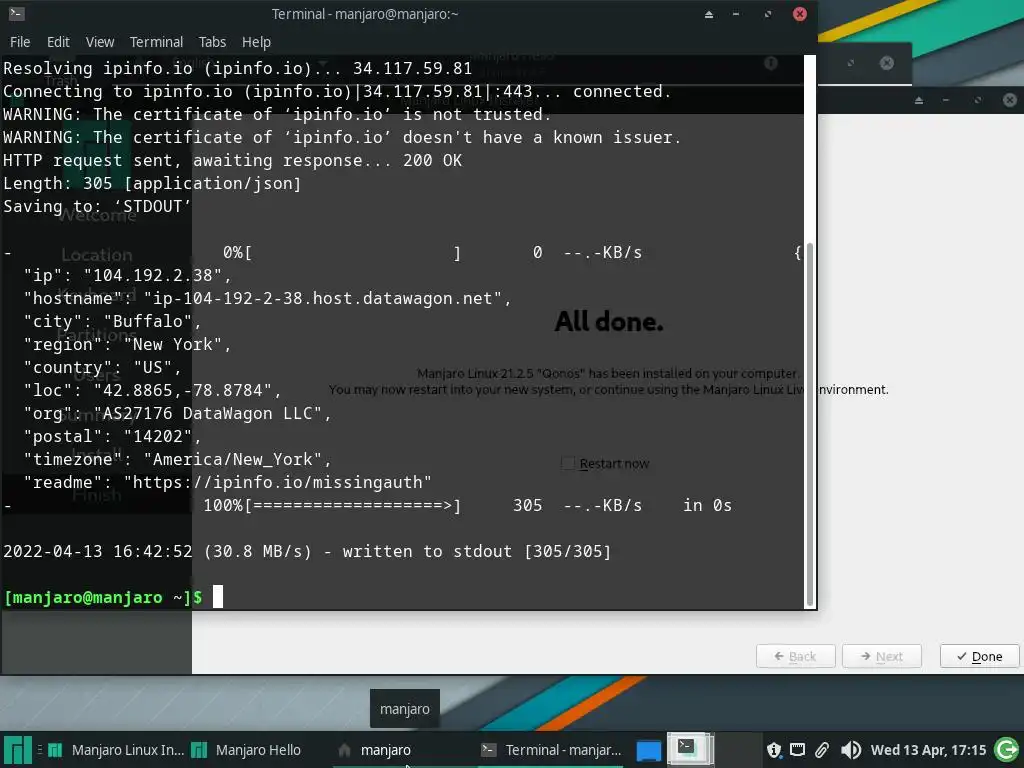Click the "loc": "42.8865,-78.8784" line
This screenshot has height=768, width=1024.
[x=152, y=390]
